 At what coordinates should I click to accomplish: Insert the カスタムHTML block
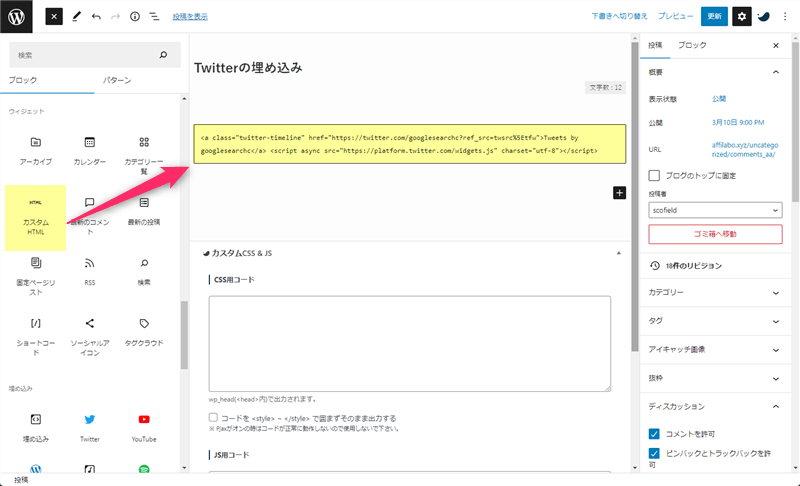36,217
